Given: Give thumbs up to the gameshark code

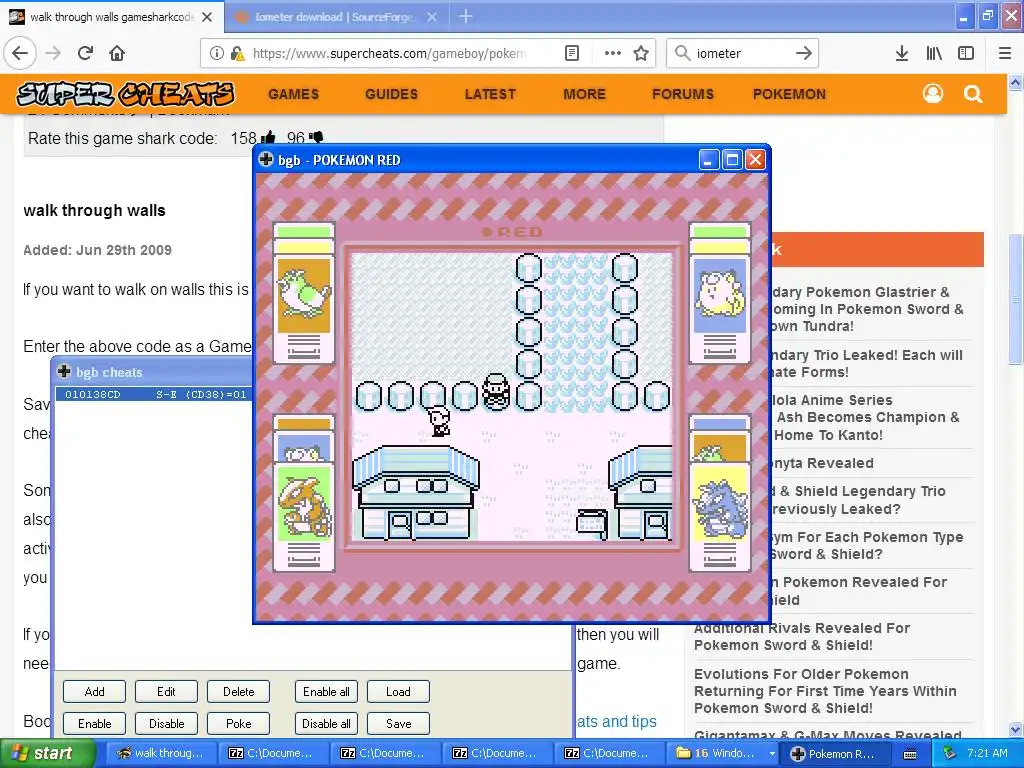Looking at the screenshot, I should tap(268, 138).
